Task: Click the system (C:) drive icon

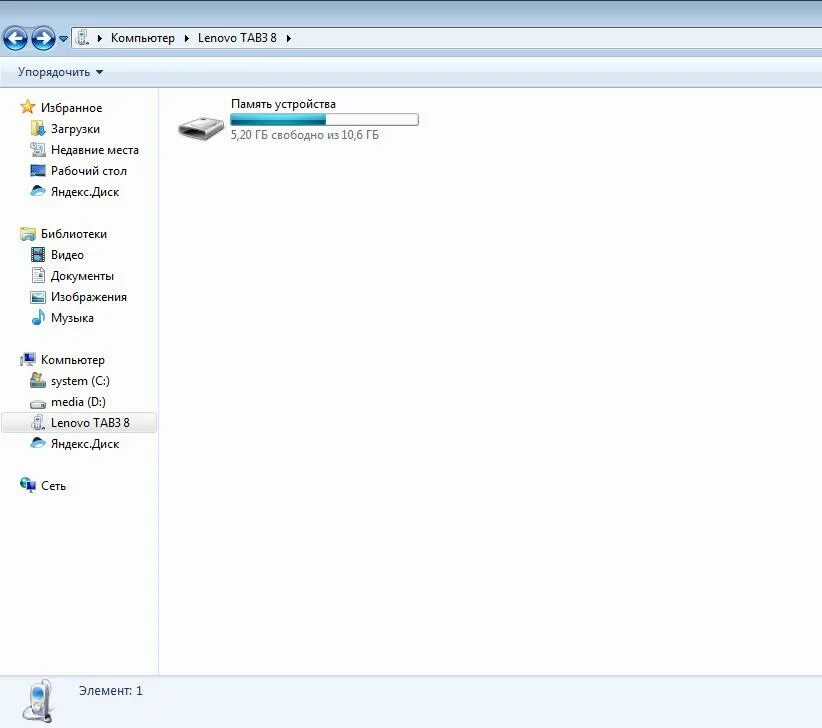Action: (38, 381)
